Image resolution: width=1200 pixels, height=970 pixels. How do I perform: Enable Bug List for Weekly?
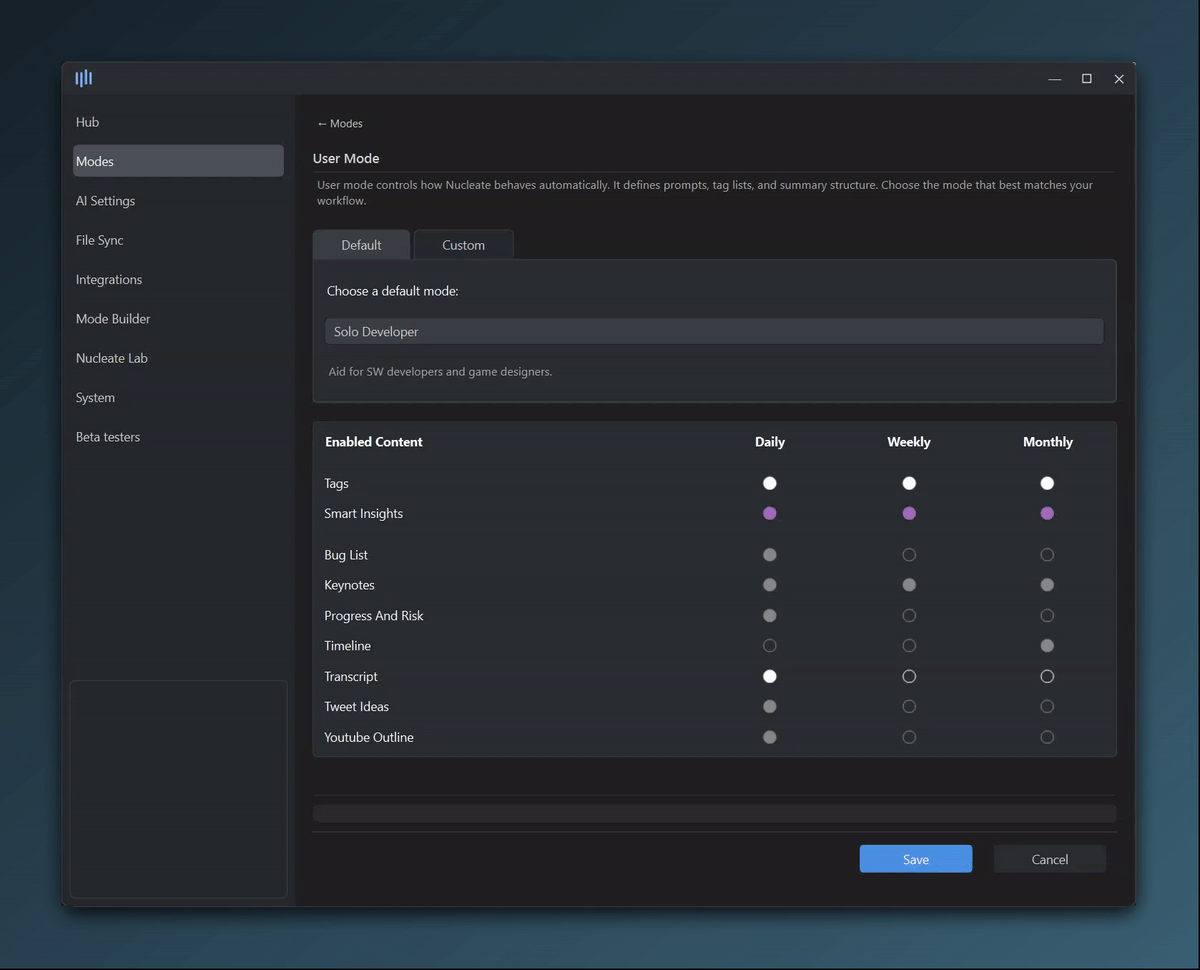[x=909, y=555]
